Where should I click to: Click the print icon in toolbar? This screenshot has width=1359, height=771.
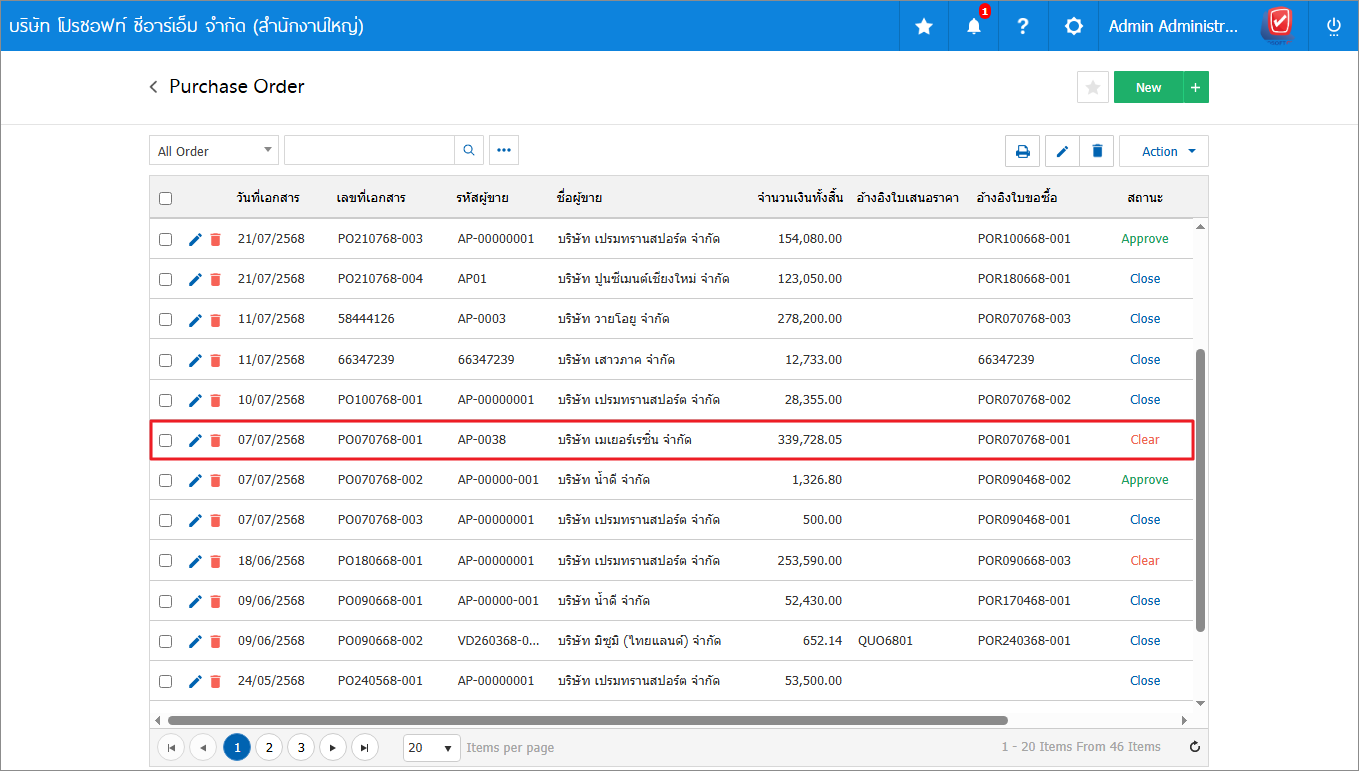point(1022,151)
